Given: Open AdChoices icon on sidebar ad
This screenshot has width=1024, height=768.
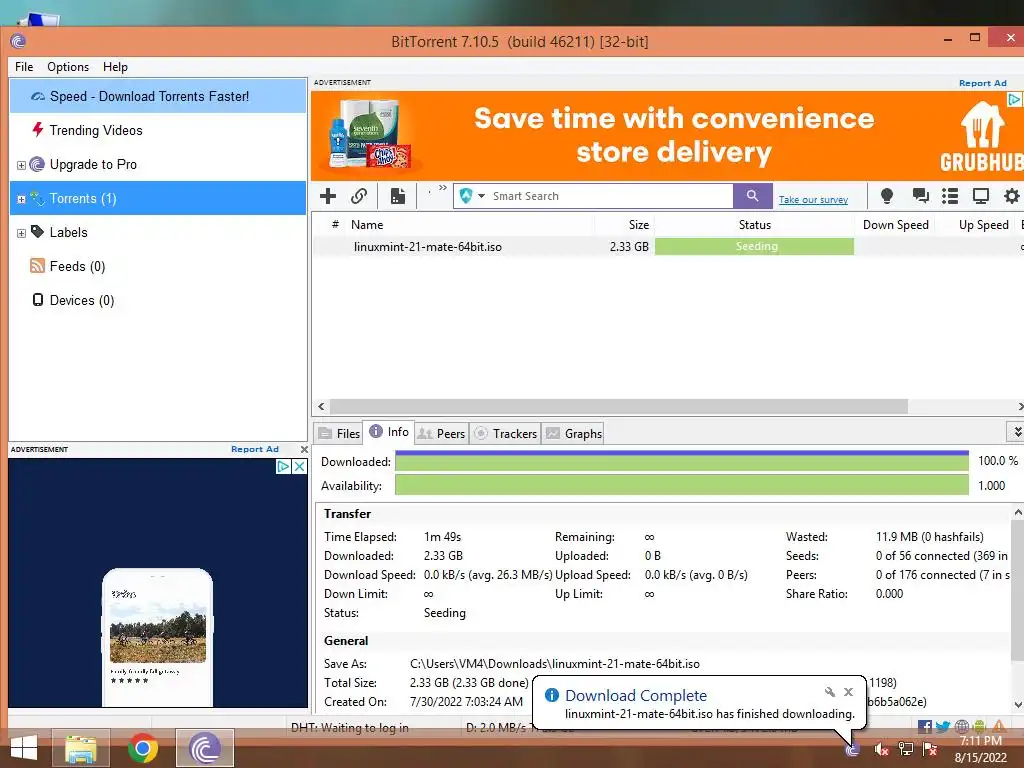Looking at the screenshot, I should click(x=283, y=466).
